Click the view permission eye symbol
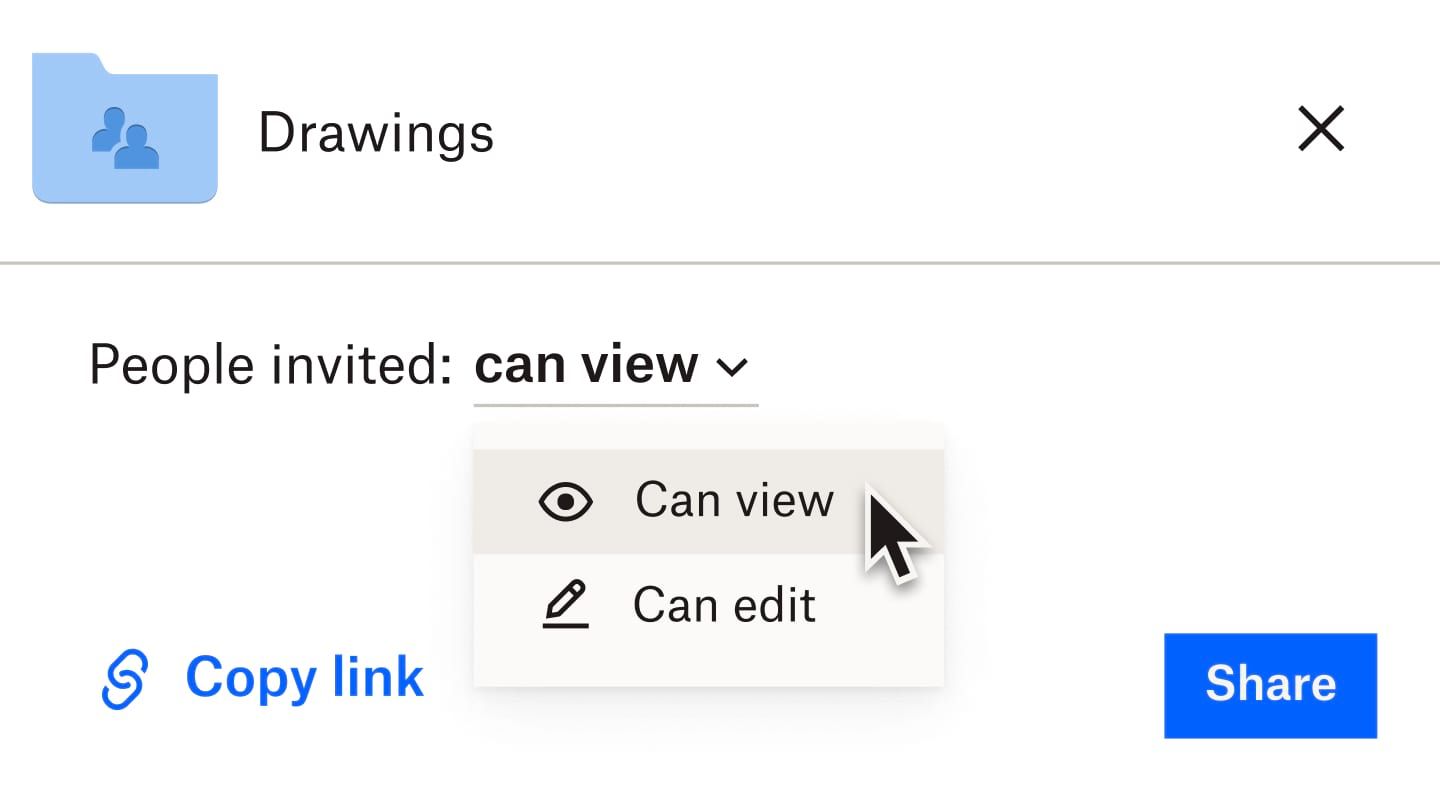1440x789 pixels. click(x=566, y=501)
